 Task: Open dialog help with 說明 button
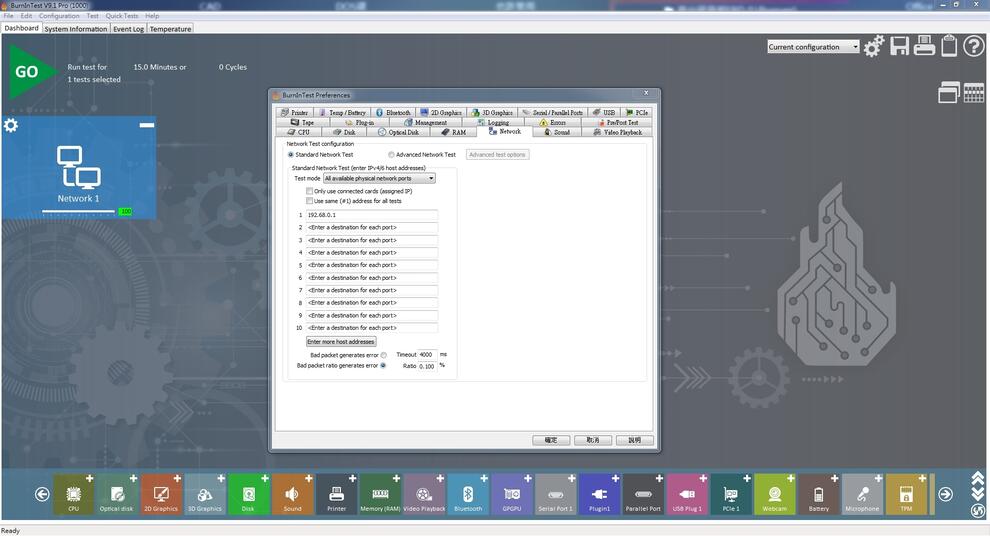(x=635, y=440)
